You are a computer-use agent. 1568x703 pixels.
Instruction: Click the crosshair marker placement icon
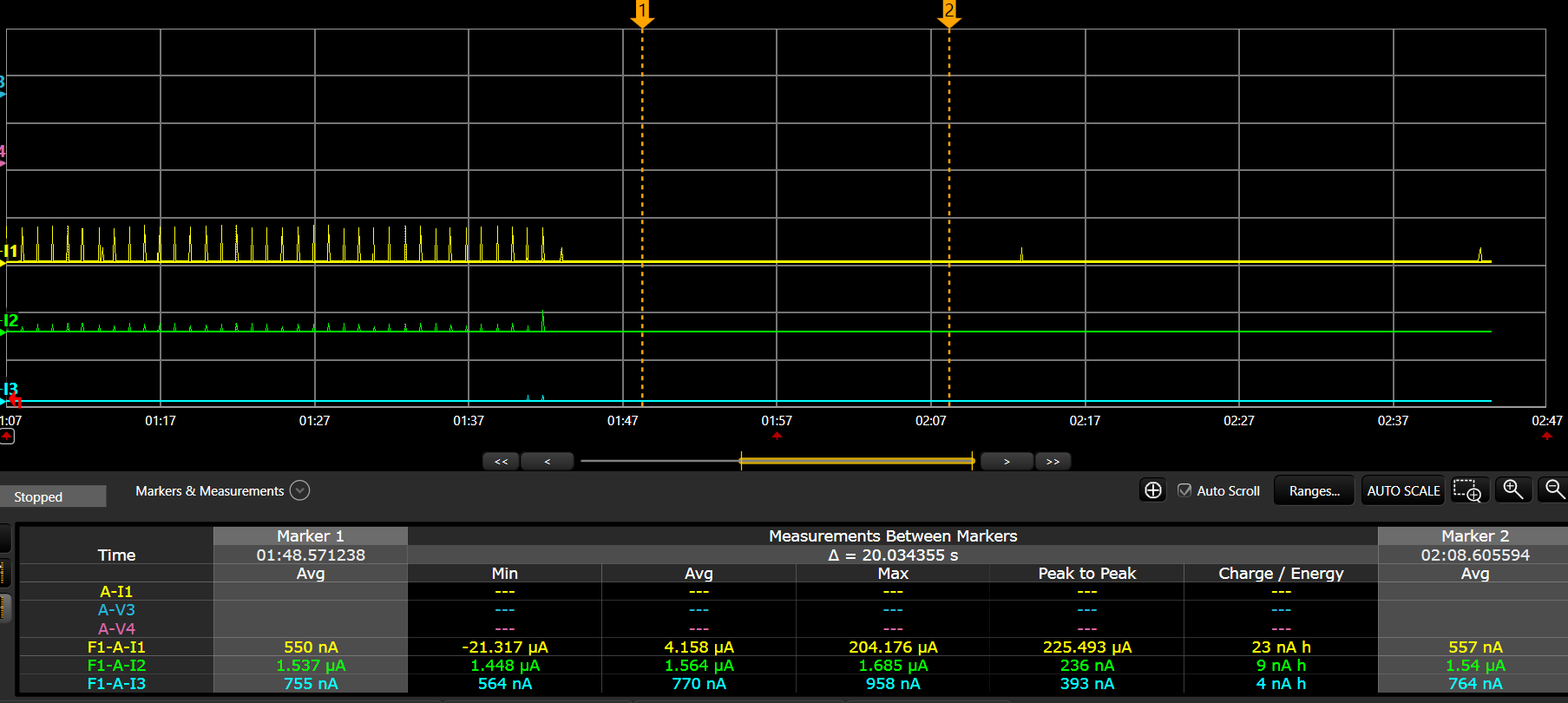coord(1152,490)
